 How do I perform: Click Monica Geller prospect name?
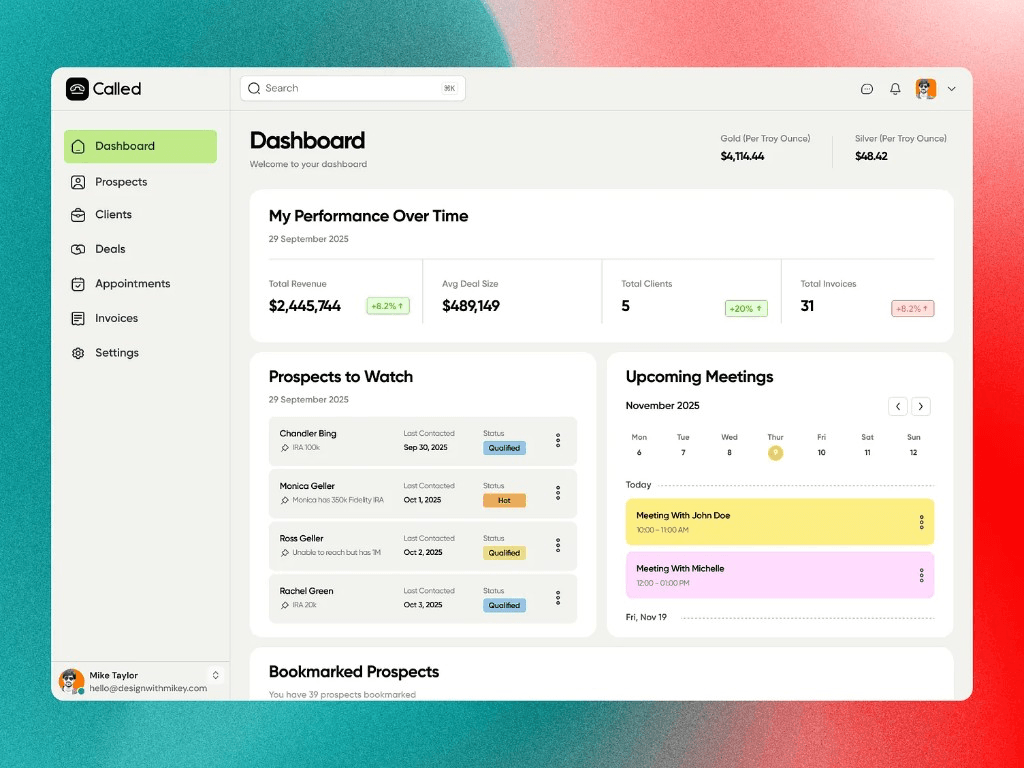pos(307,486)
